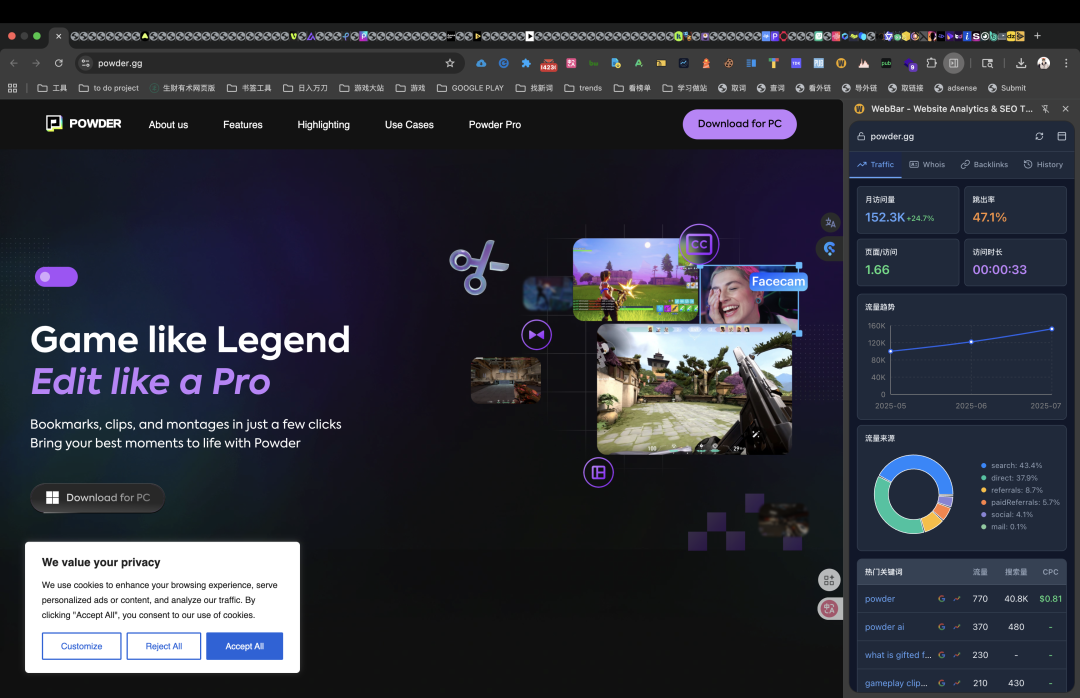Viewport: 1080px width, 698px height.
Task: Bookmark this page with the star icon
Action: [x=450, y=63]
